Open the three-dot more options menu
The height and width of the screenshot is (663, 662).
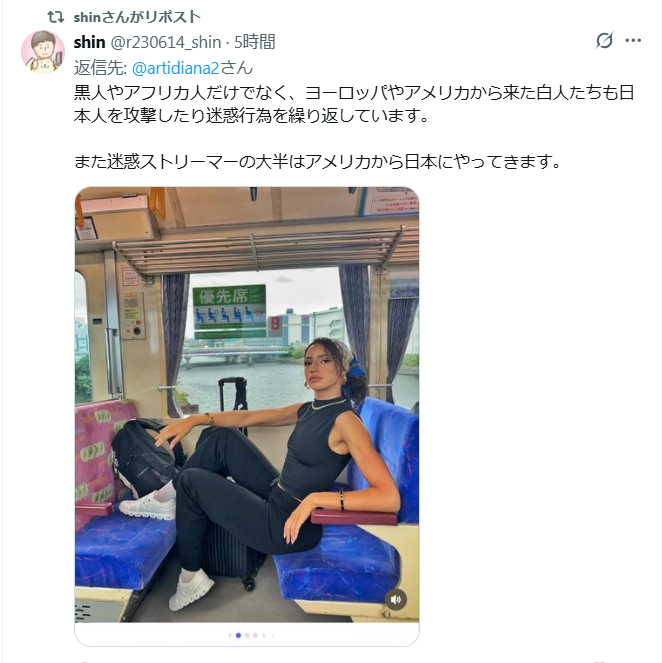(633, 41)
